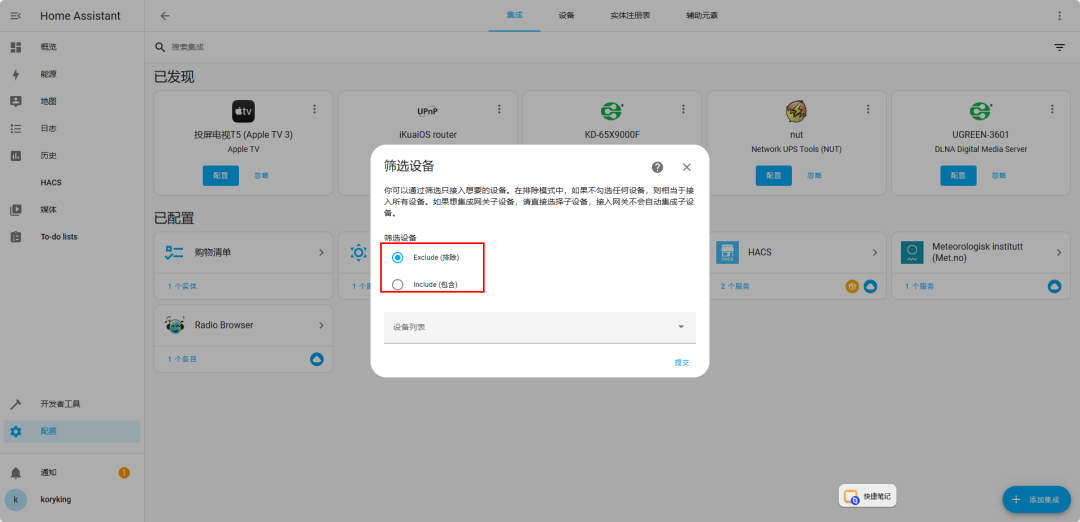Open the integrations filter icon
This screenshot has width=1080, height=522.
pyautogui.click(x=1059, y=47)
